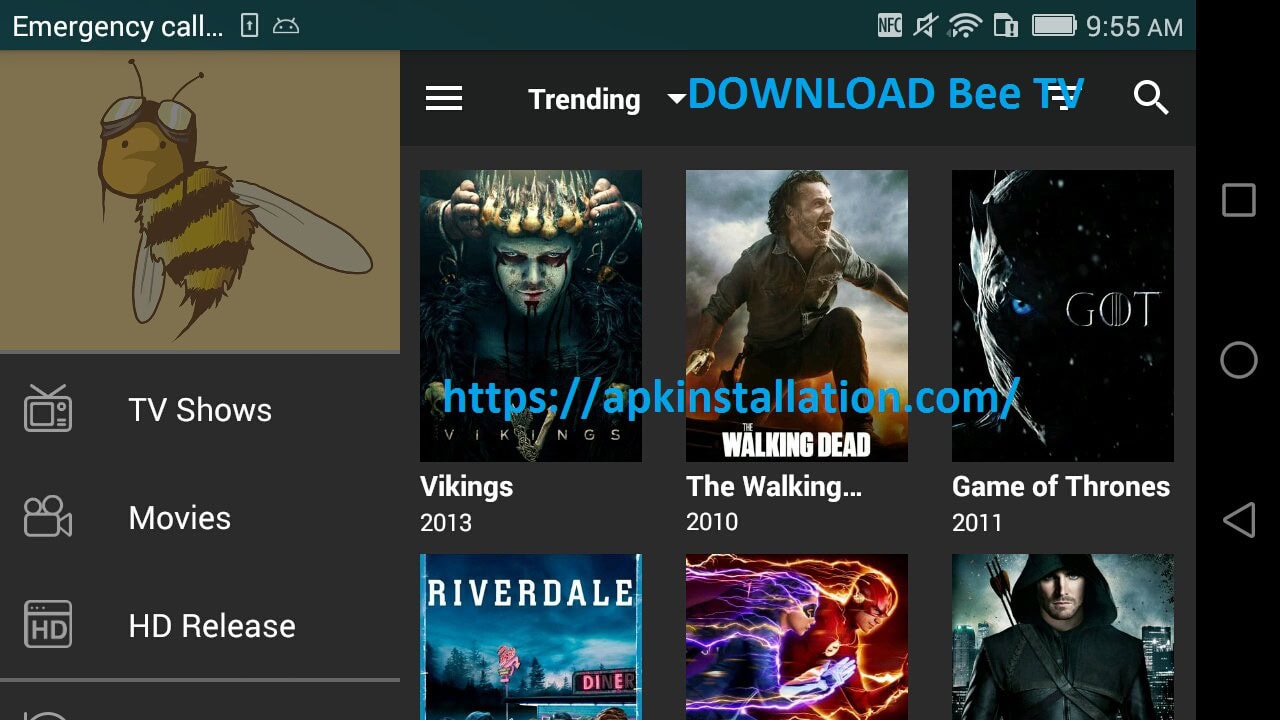This screenshot has height=720, width=1280.
Task: Tap the NFC status bar icon
Action: [x=890, y=26]
